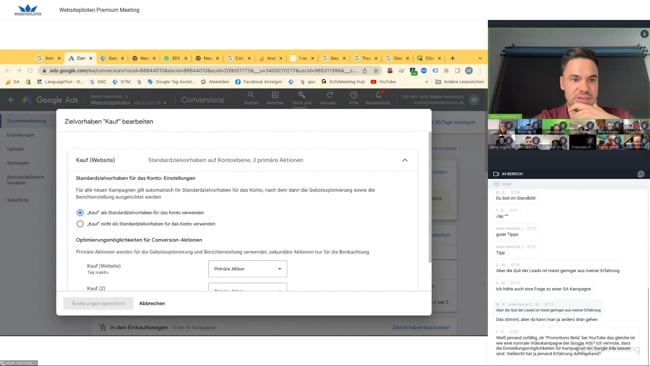Click Zielvorhaben bearbeiten link for Einkaufswagen
The width and height of the screenshot is (650, 366).
(x=421, y=327)
